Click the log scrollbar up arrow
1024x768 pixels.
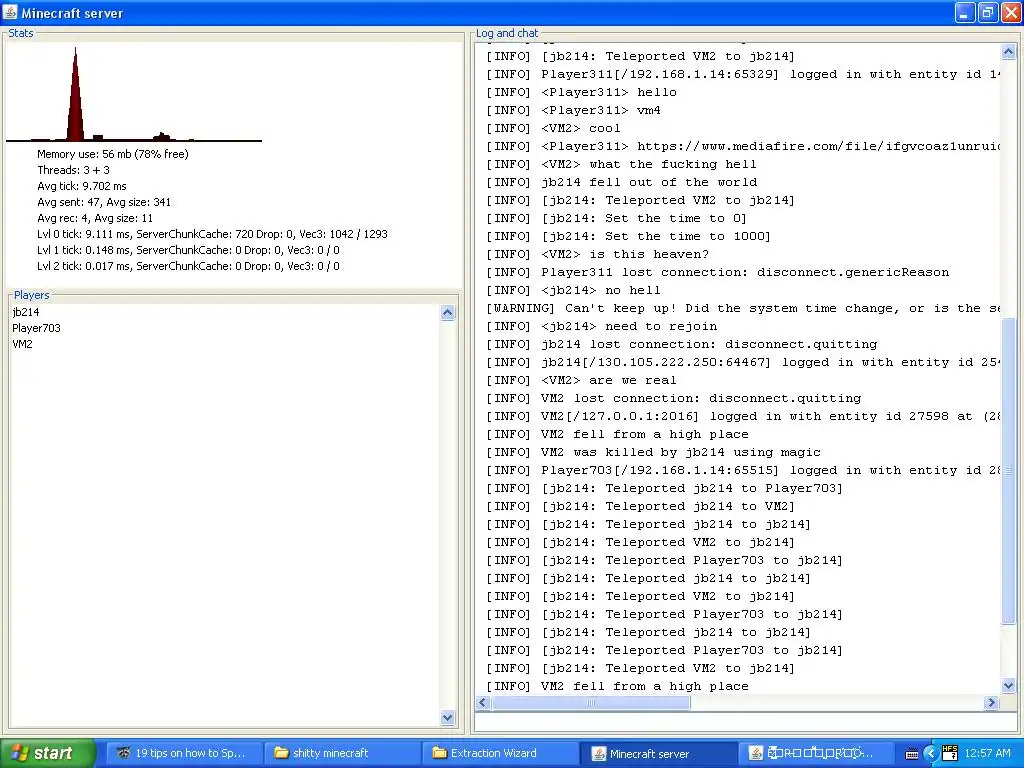pos(1008,52)
